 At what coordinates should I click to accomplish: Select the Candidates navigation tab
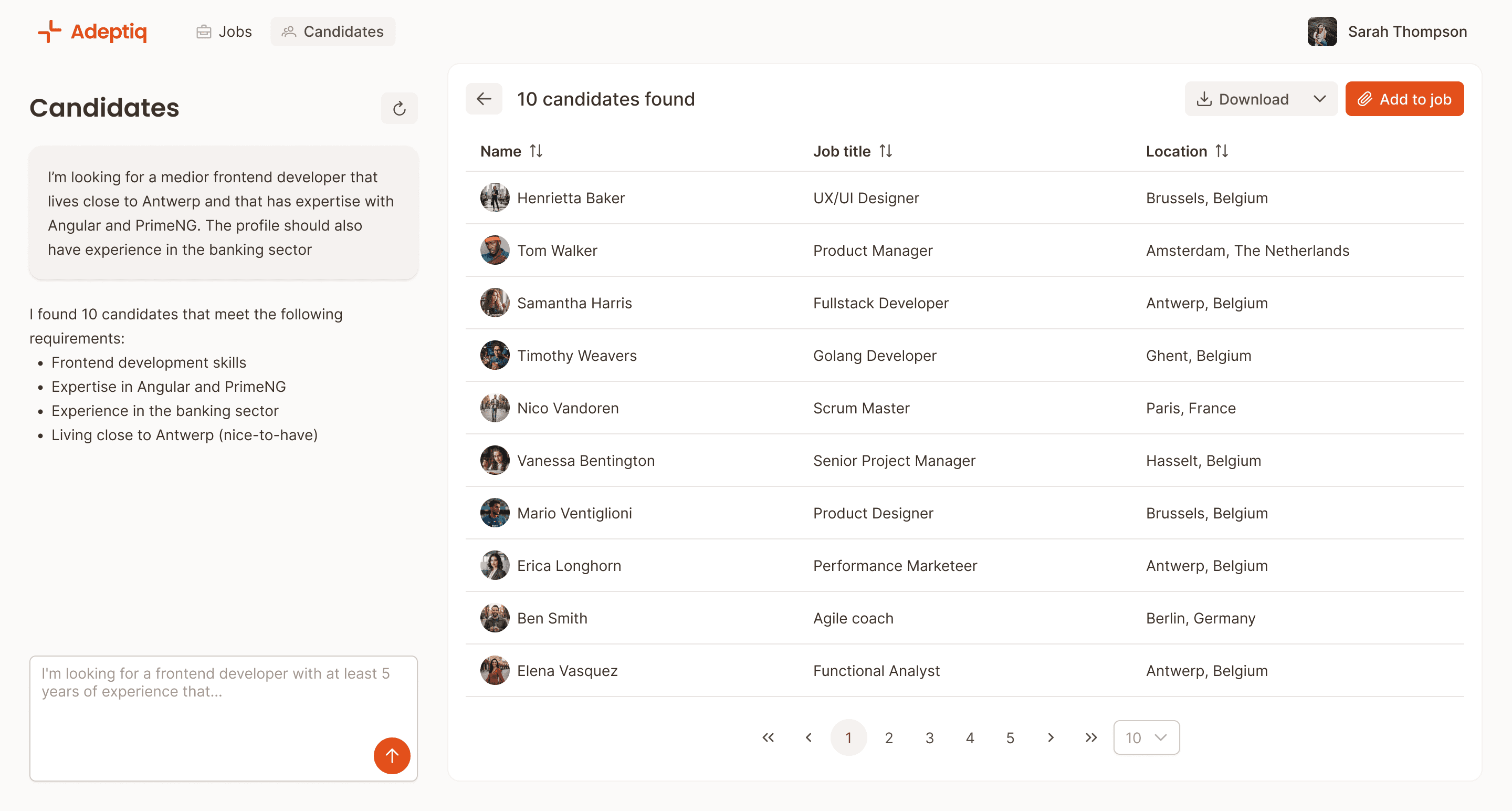coord(332,32)
